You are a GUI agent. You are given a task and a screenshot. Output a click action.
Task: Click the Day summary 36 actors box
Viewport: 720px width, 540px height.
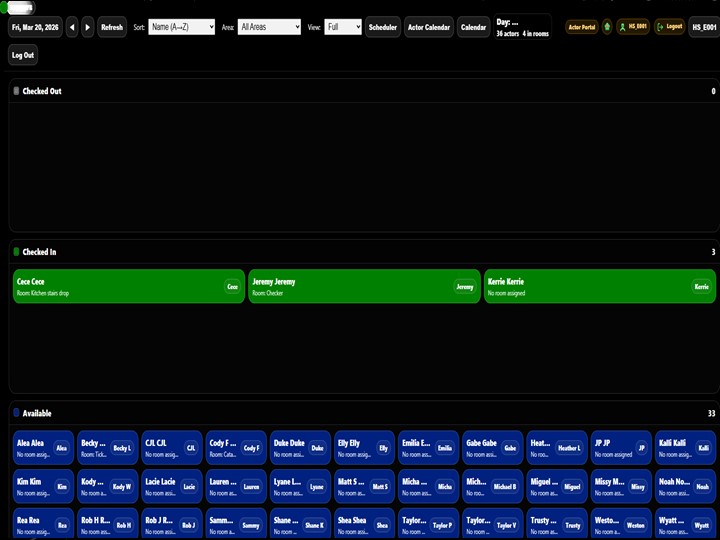click(x=523, y=27)
